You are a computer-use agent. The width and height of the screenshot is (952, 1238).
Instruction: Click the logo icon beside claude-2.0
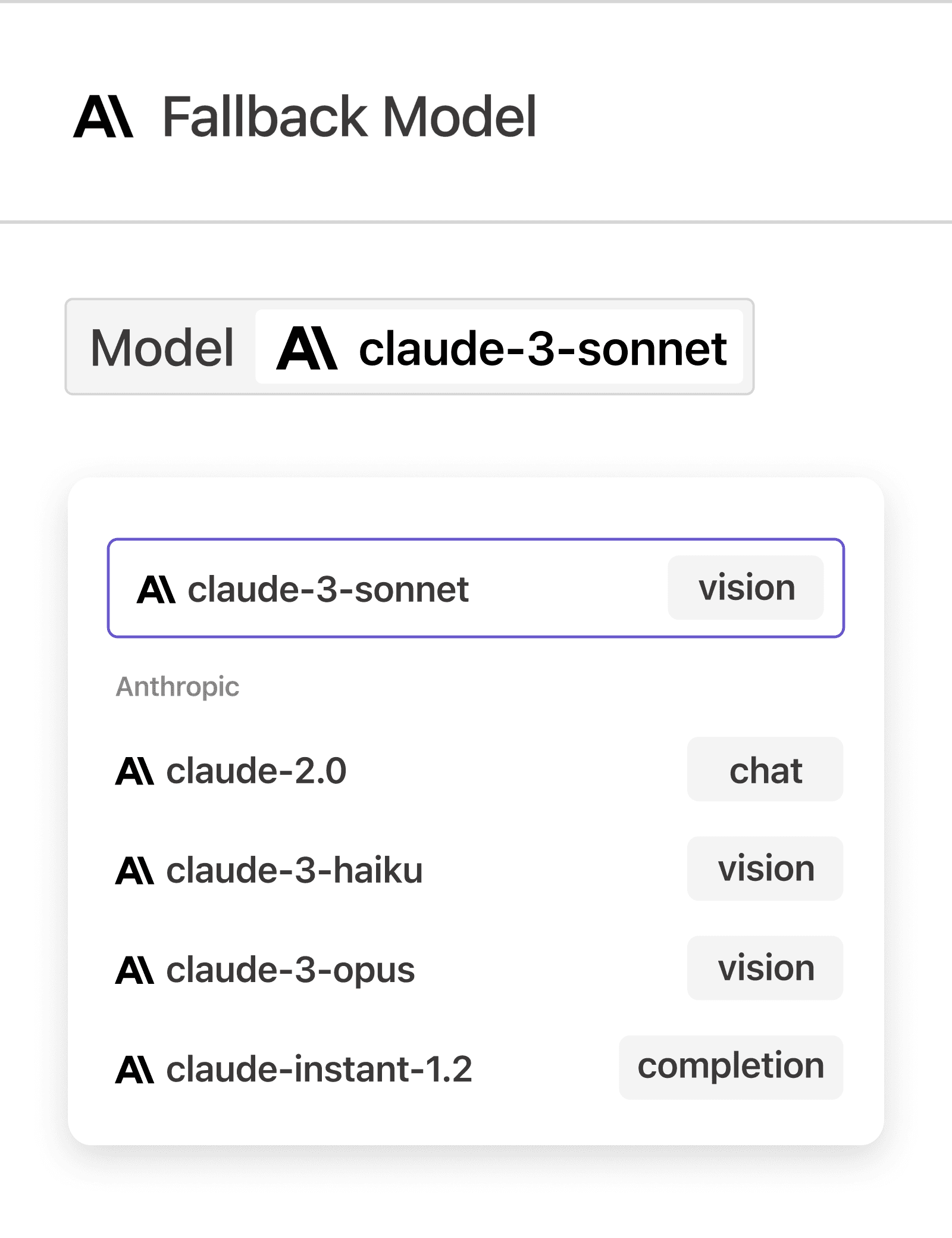pyautogui.click(x=134, y=771)
